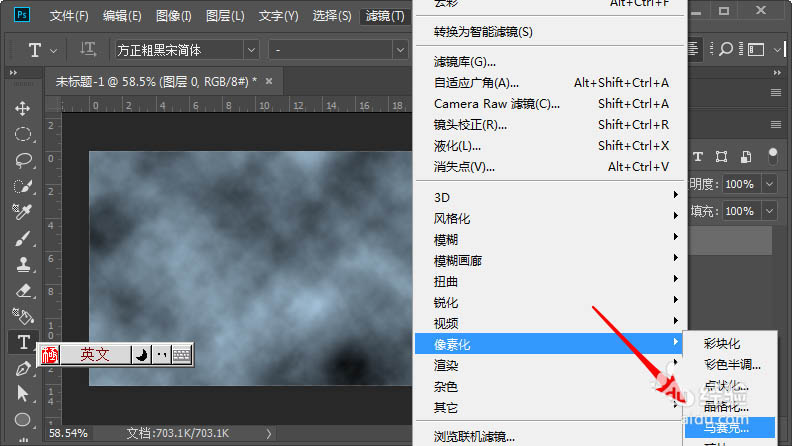This screenshot has width=792, height=446.
Task: Collapse right panels with double-arrow
Action: click(x=777, y=73)
